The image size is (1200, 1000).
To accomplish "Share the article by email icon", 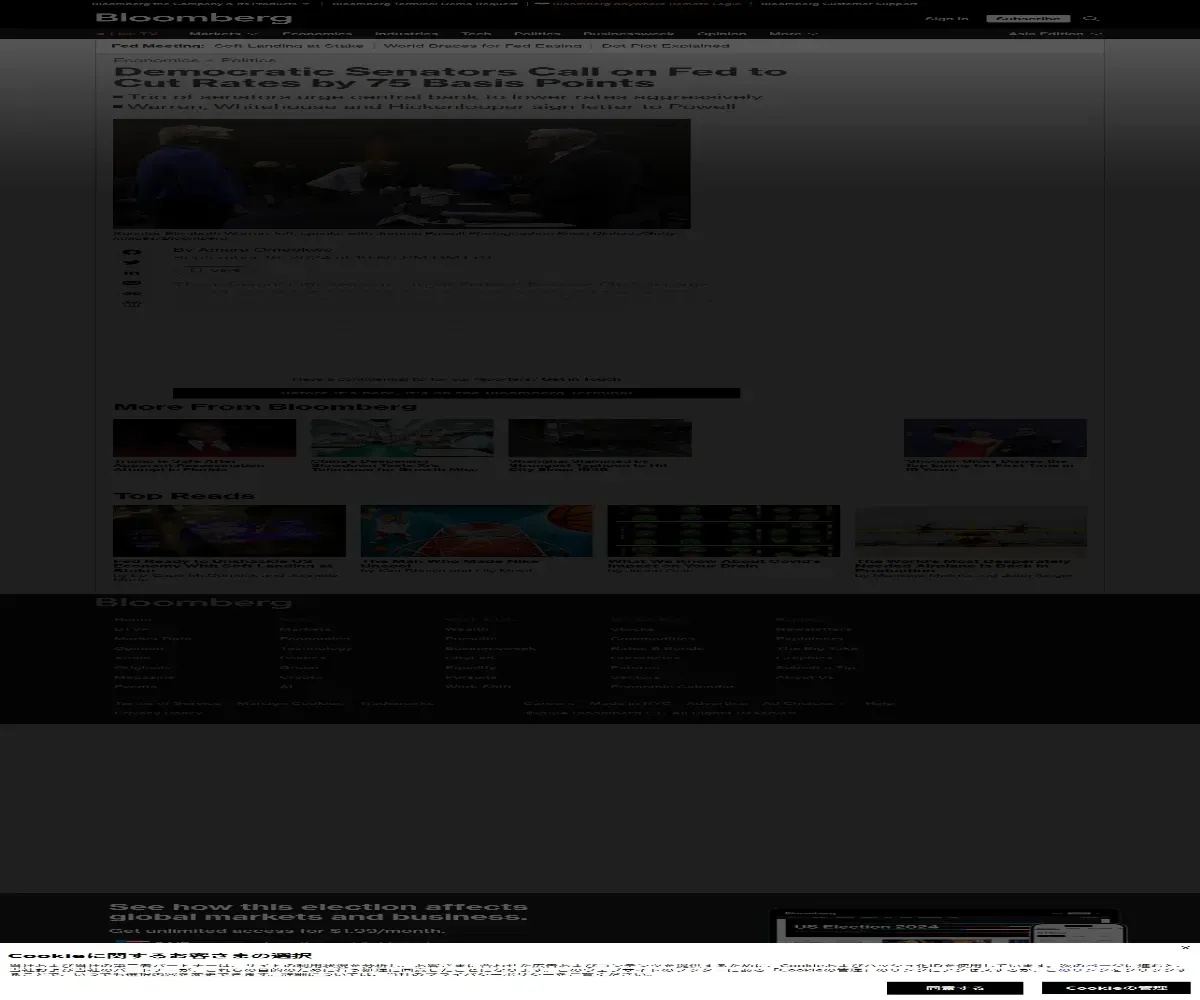I will (132, 284).
